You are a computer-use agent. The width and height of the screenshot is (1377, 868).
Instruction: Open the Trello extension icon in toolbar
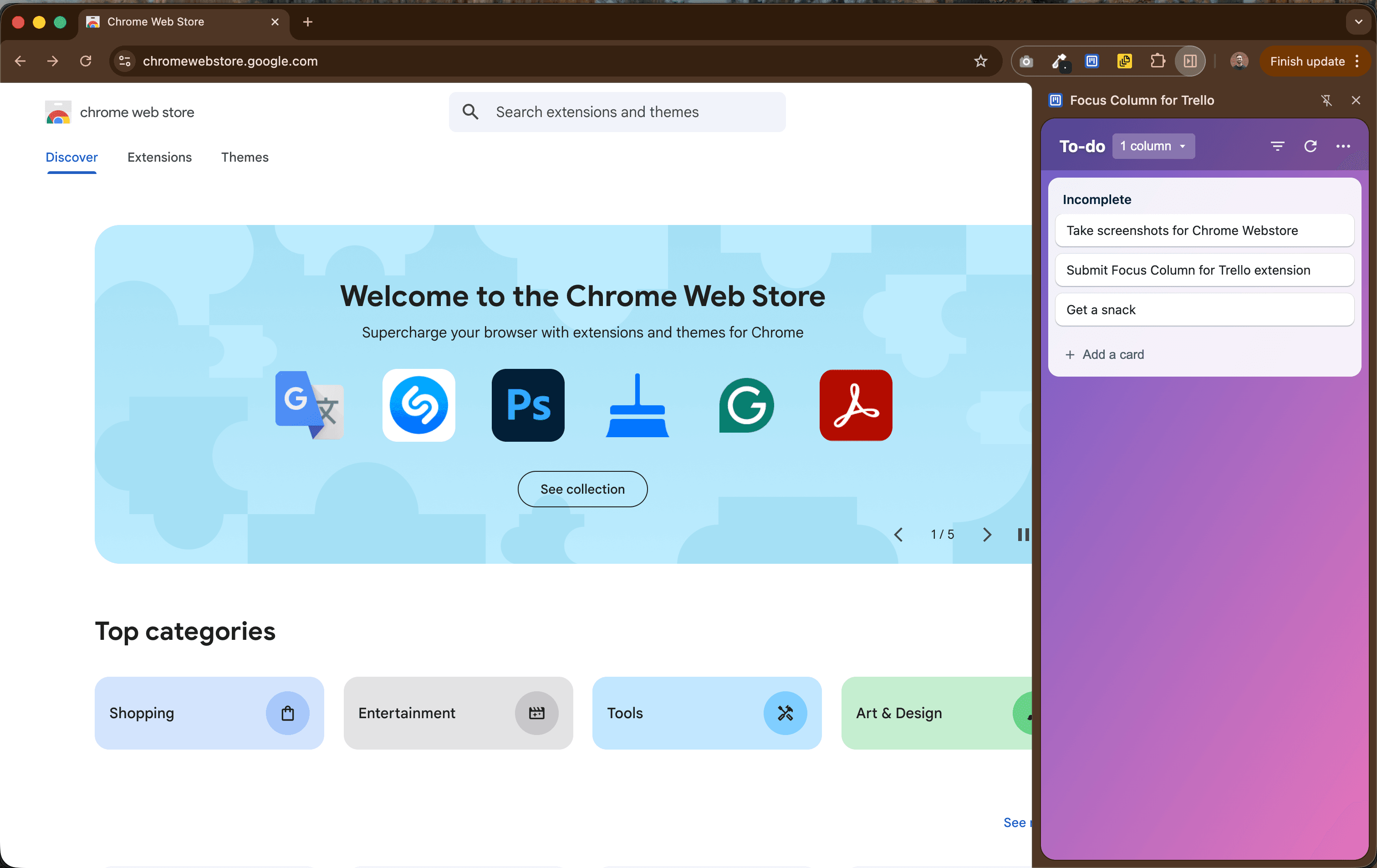pos(1091,61)
